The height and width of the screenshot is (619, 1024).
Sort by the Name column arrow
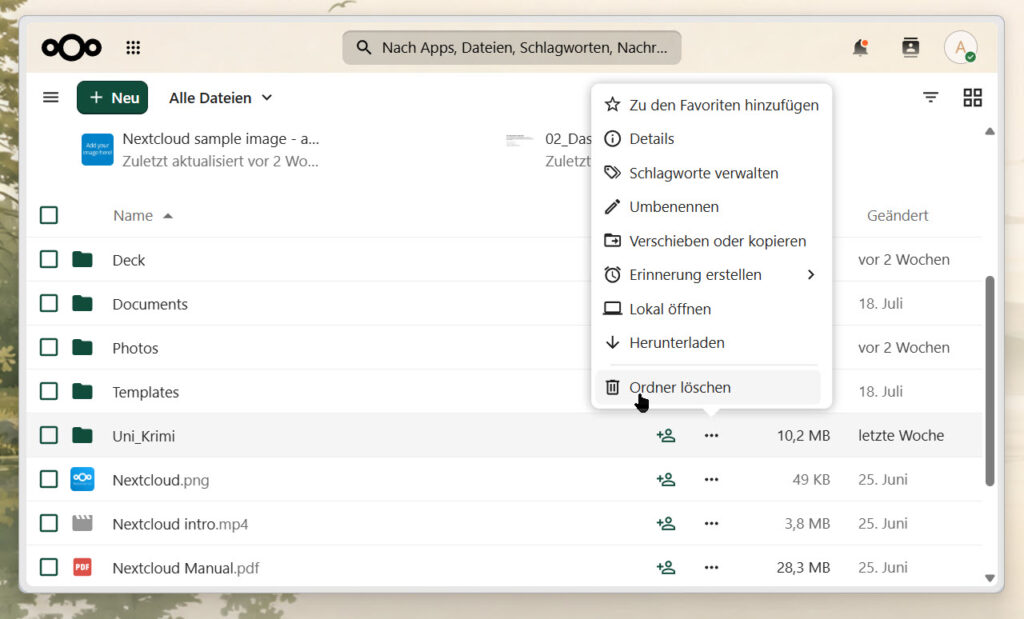[x=168, y=216]
